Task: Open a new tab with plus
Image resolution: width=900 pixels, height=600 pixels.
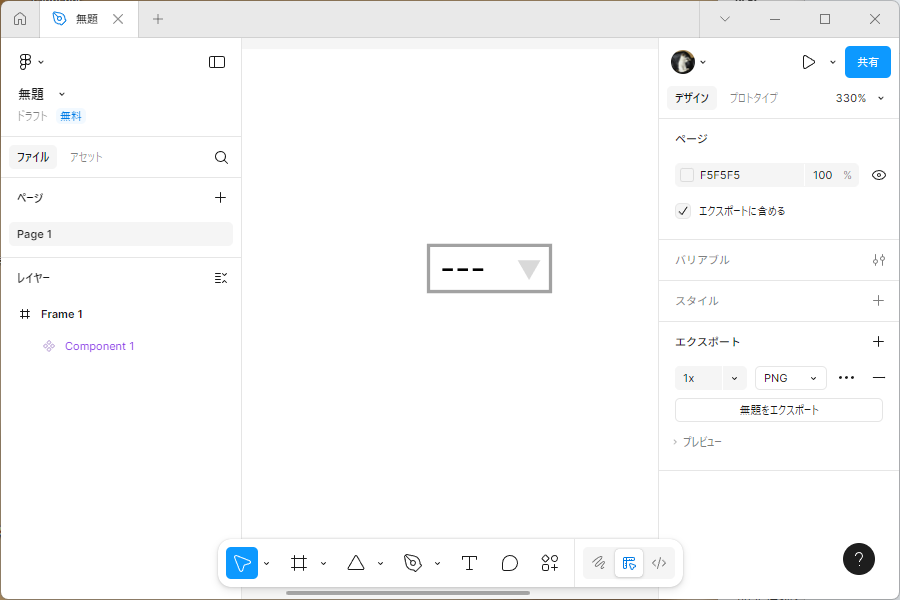Action: pos(158,19)
